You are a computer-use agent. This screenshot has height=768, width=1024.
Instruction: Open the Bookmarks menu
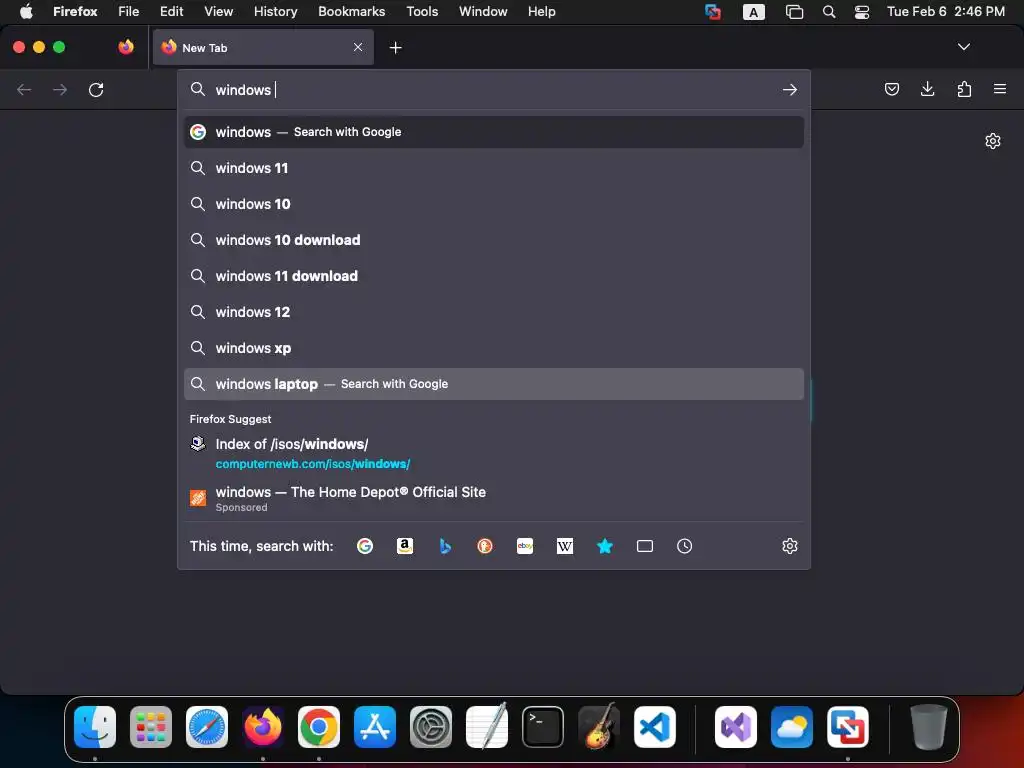[x=351, y=11]
